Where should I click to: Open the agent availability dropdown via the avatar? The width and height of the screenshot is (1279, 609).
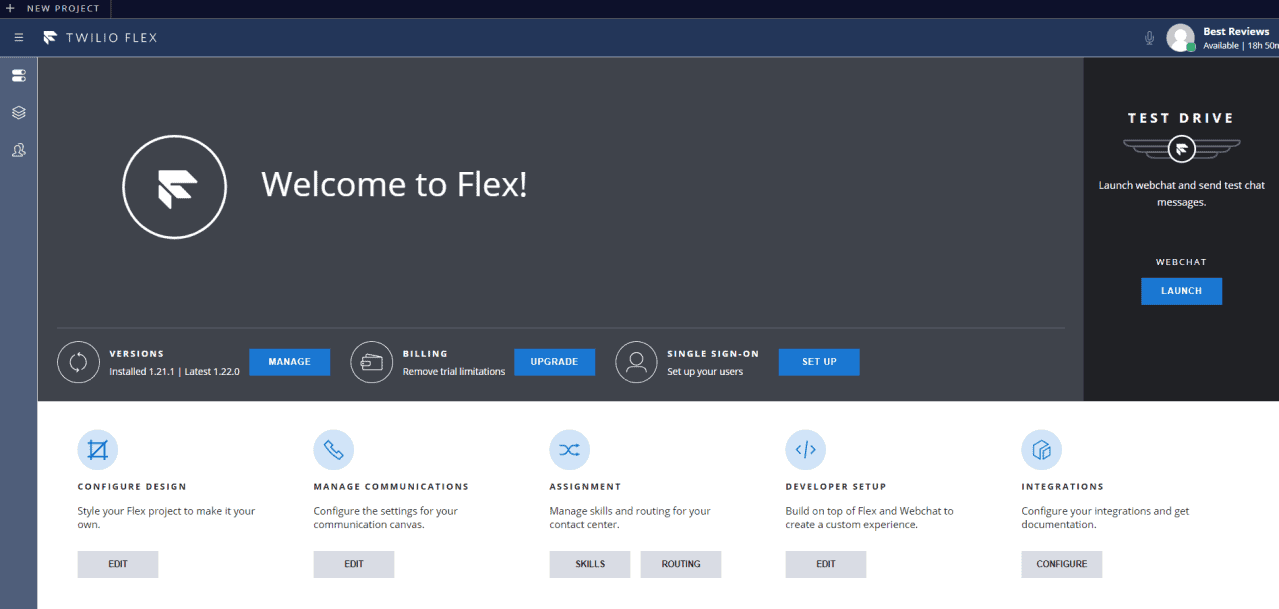[x=1180, y=37]
